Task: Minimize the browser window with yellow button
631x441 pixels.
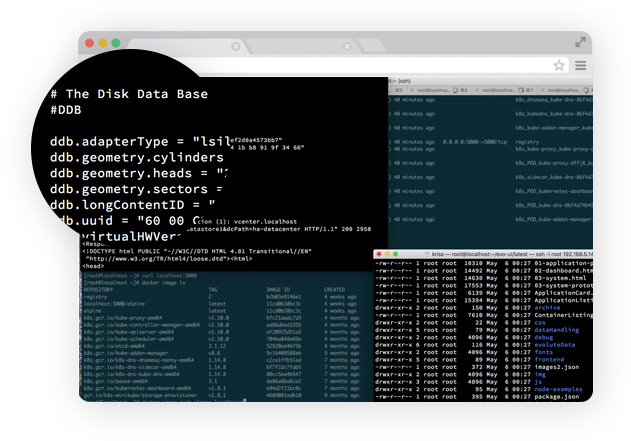Action: click(103, 43)
